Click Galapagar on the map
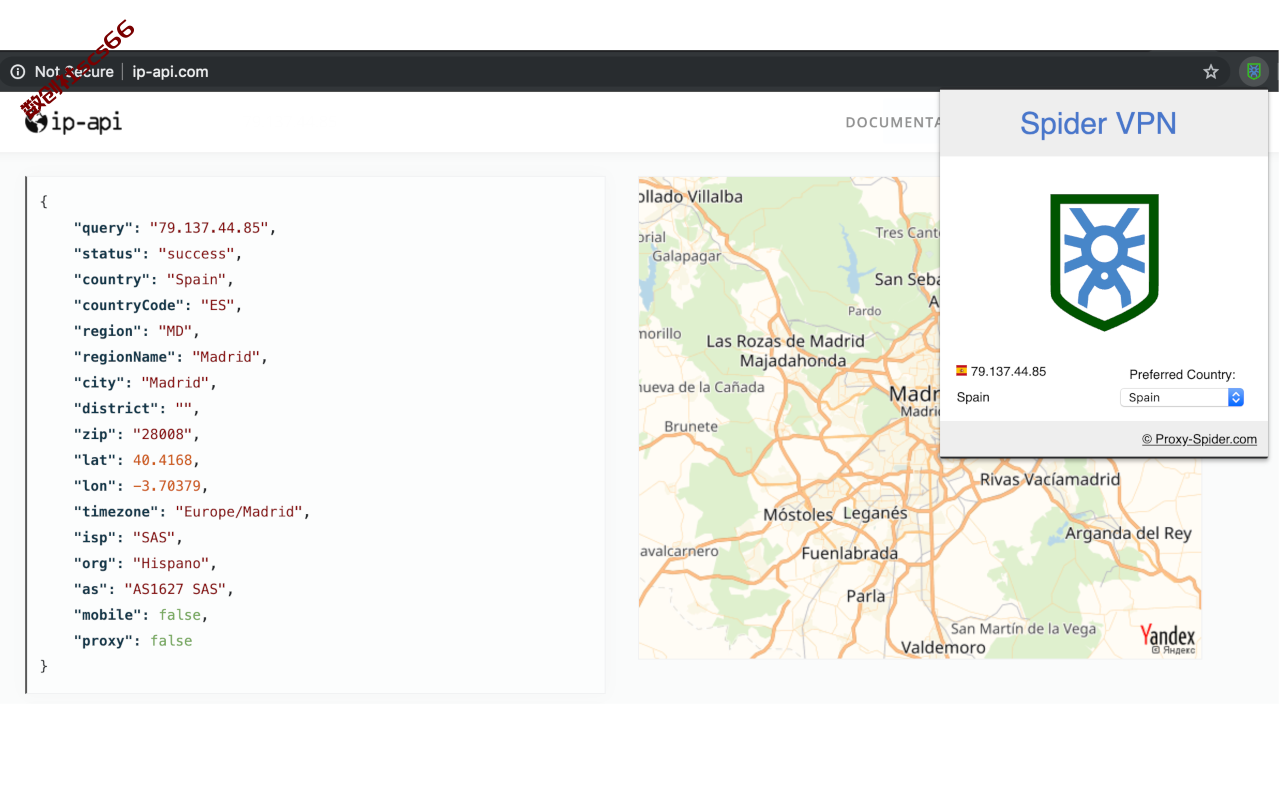Viewport: 1280px width, 800px height. coord(687,257)
